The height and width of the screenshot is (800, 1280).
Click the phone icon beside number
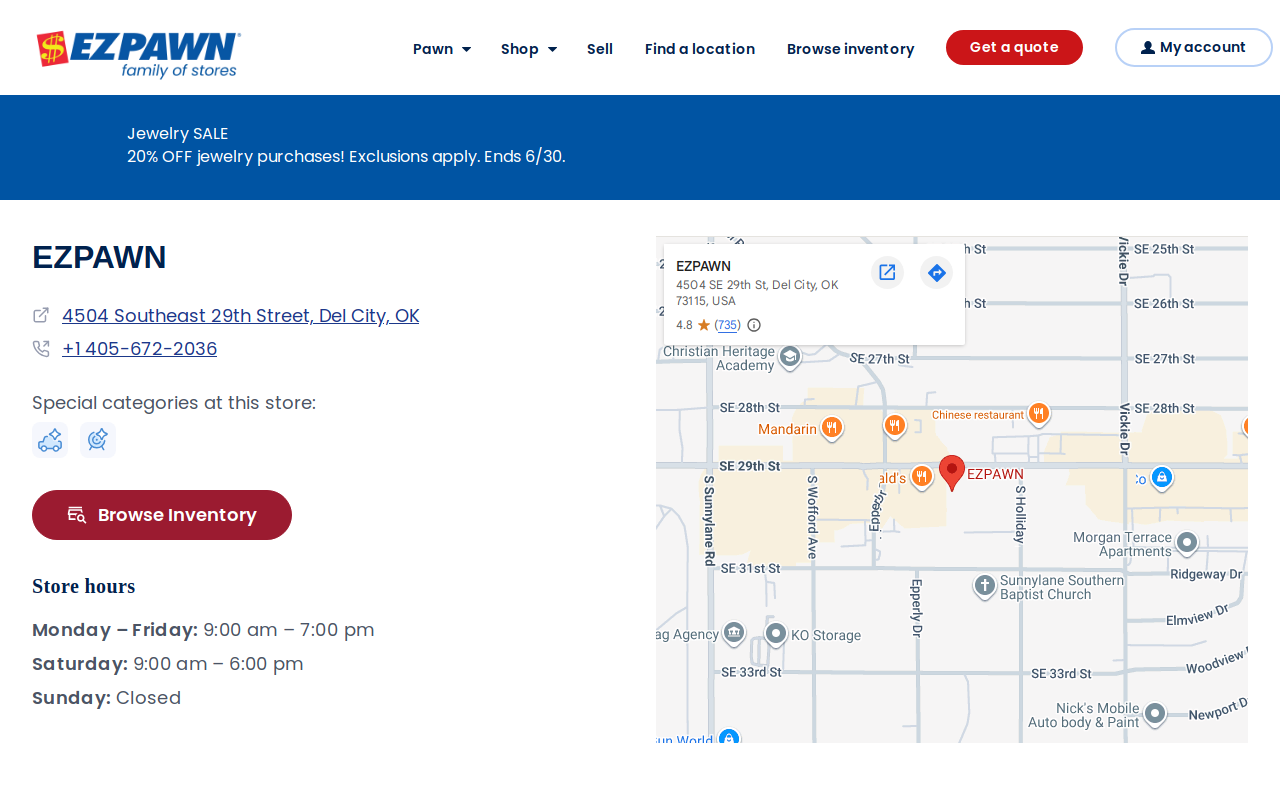tap(41, 348)
